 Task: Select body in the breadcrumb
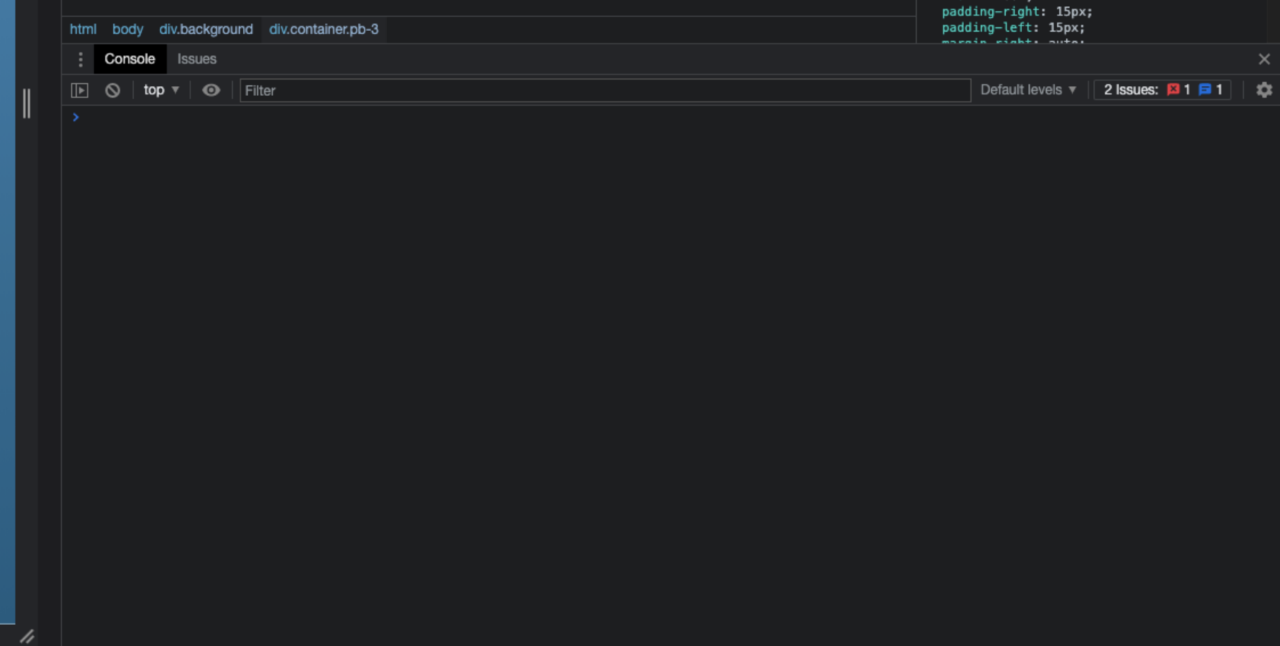point(128,29)
